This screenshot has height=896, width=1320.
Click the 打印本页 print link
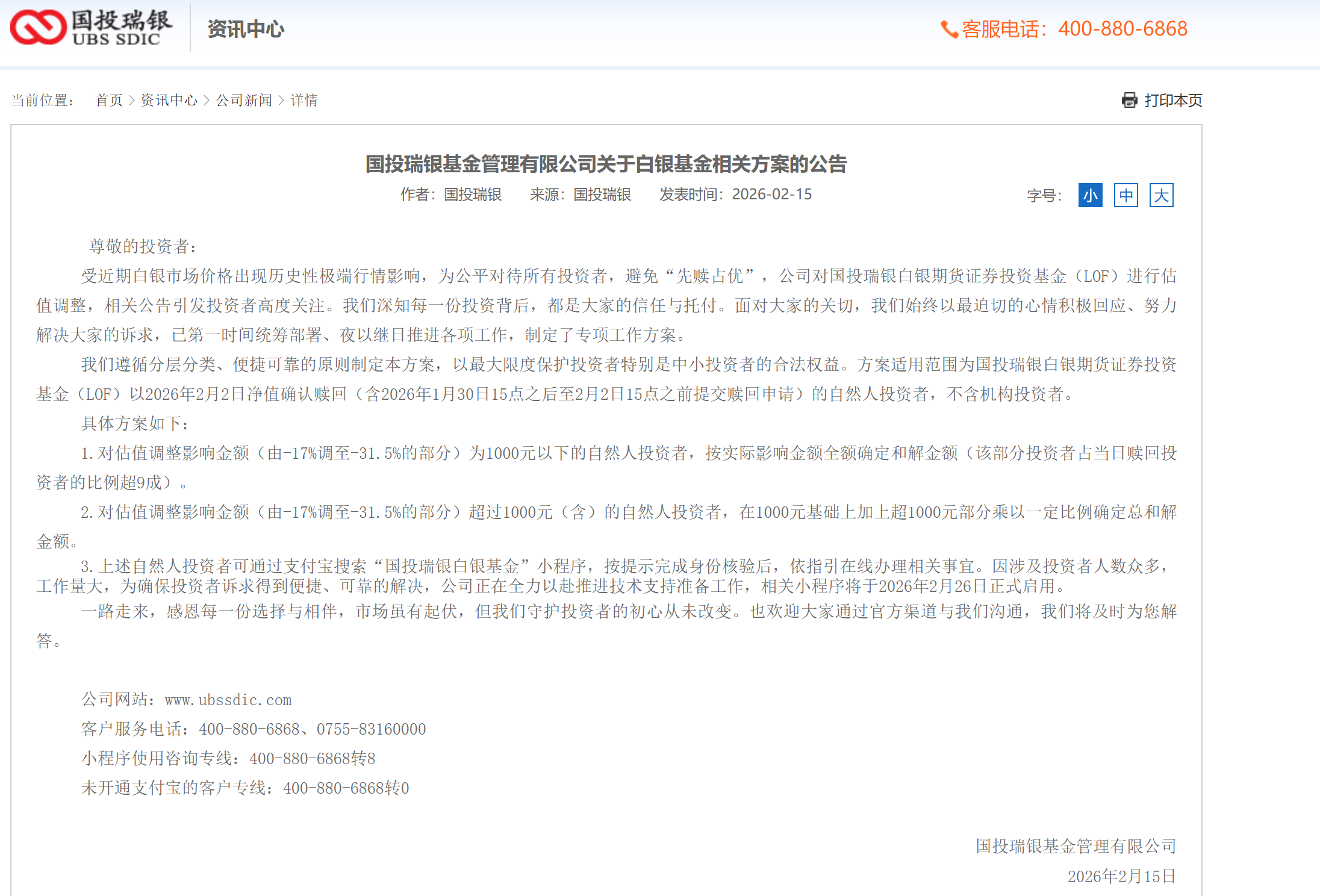pyautogui.click(x=1172, y=100)
